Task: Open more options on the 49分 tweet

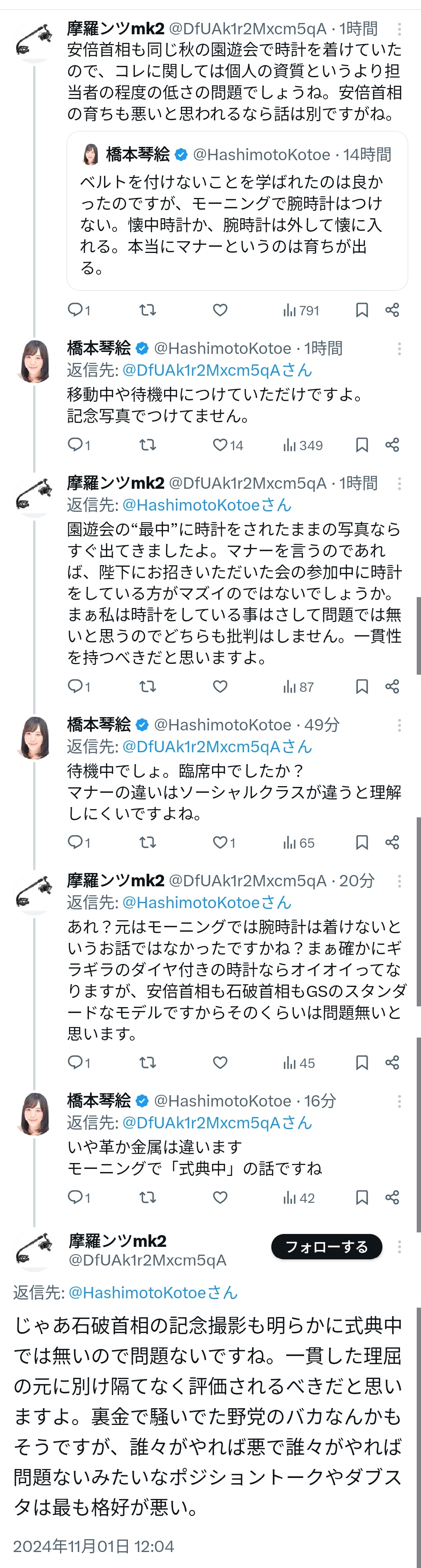Action: (x=399, y=725)
